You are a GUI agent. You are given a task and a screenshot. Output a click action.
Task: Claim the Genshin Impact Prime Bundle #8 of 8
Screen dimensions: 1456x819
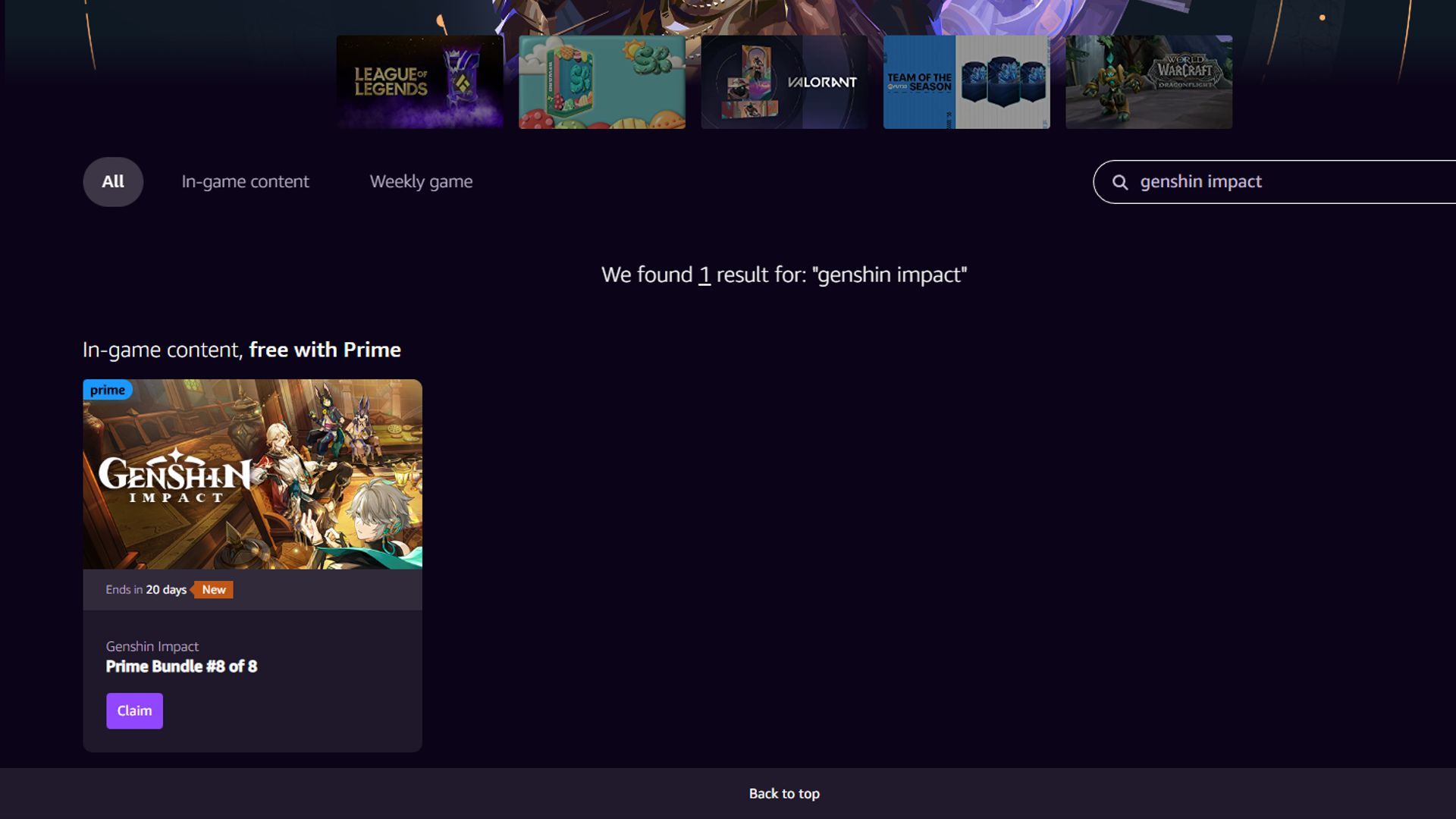coord(134,710)
